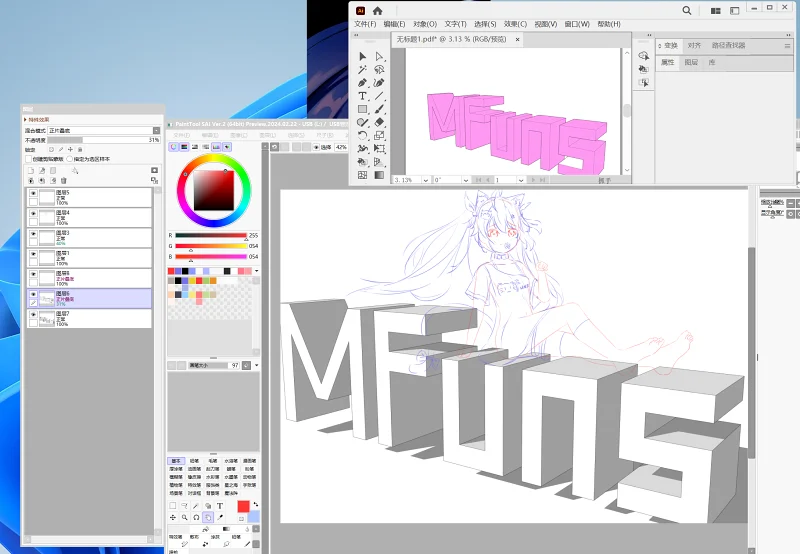Select the Shape Builder tool in Illustrator

click(x=362, y=162)
